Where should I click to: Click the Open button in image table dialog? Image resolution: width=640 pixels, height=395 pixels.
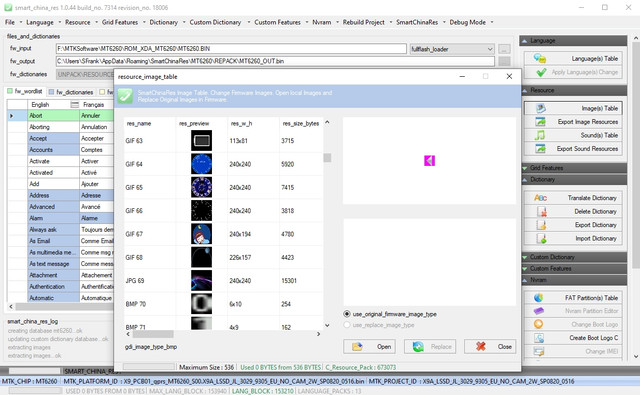coord(369,346)
